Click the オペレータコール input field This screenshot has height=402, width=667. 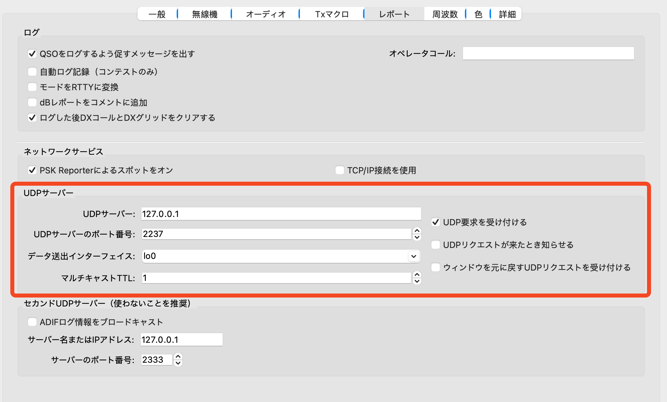point(548,53)
